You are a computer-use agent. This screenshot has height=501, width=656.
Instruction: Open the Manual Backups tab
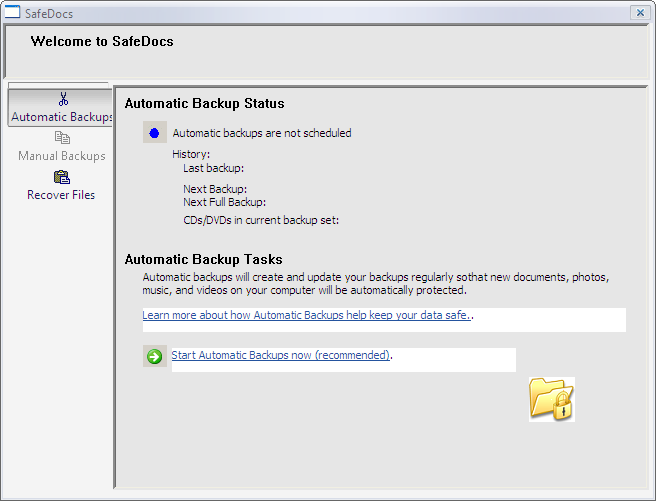coord(62,156)
